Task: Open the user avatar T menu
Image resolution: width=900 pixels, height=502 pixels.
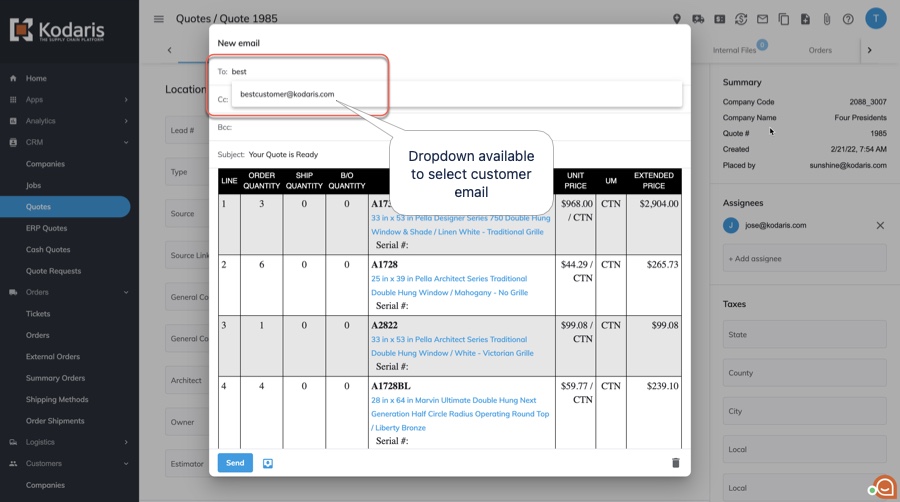Action: pos(876,18)
